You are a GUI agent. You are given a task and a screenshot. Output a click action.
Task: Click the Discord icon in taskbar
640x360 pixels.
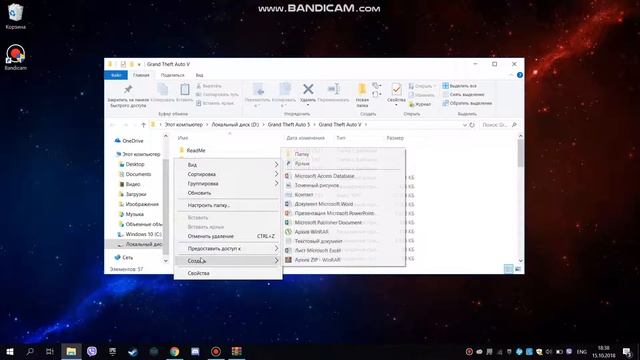click(x=195, y=351)
